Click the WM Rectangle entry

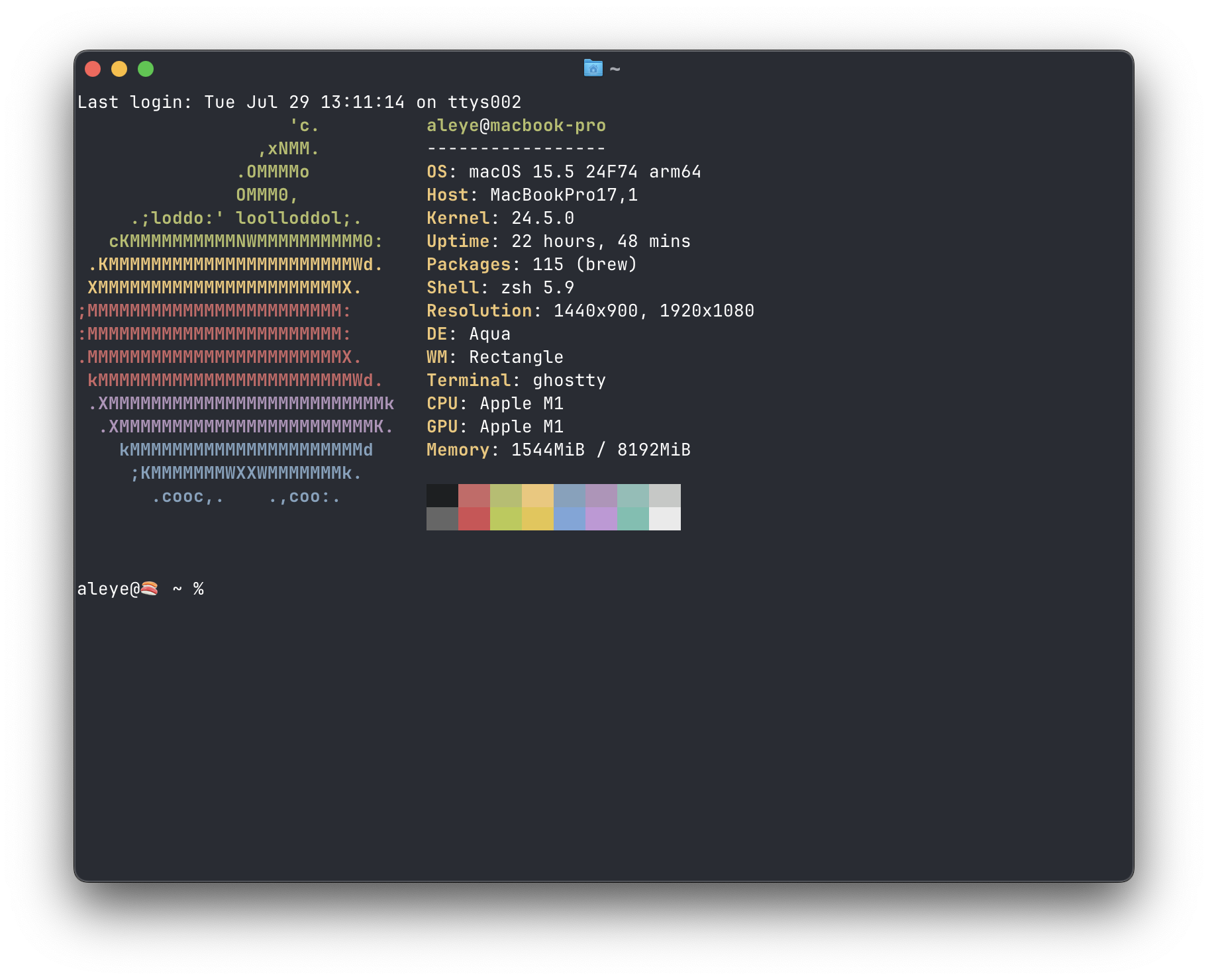coord(494,357)
